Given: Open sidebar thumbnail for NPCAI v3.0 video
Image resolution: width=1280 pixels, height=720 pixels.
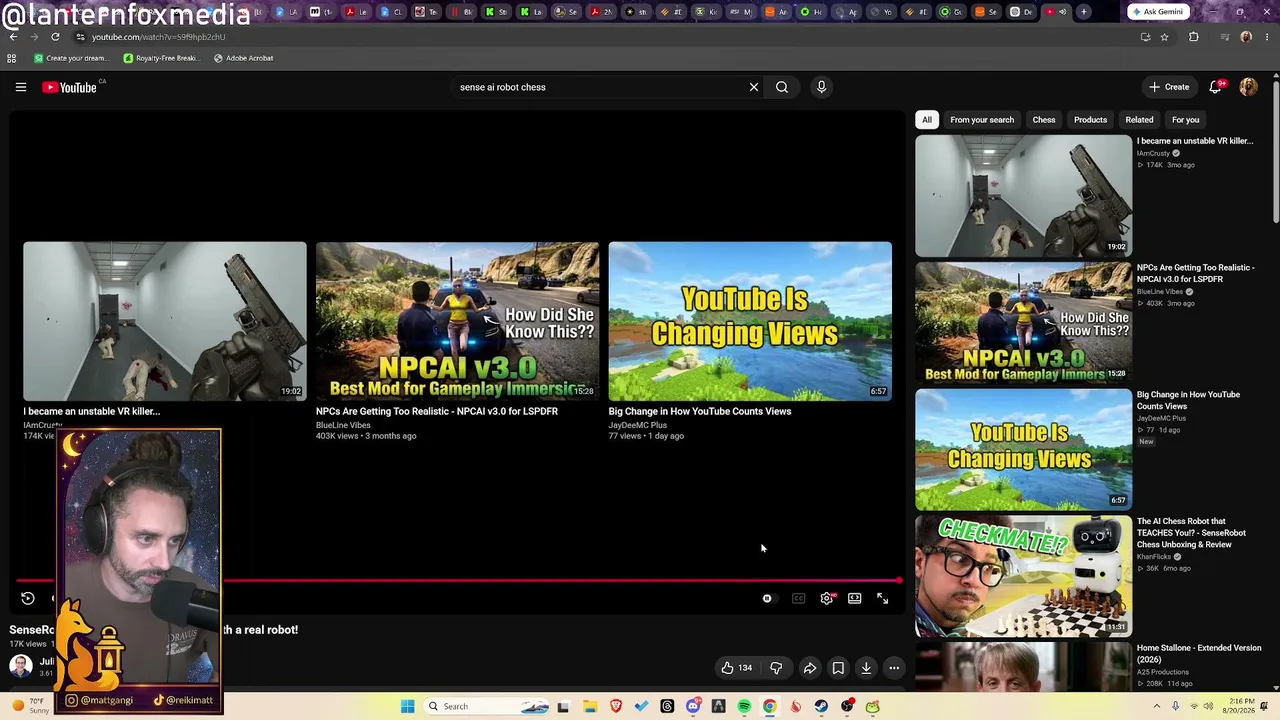Looking at the screenshot, I should pyautogui.click(x=1024, y=323).
